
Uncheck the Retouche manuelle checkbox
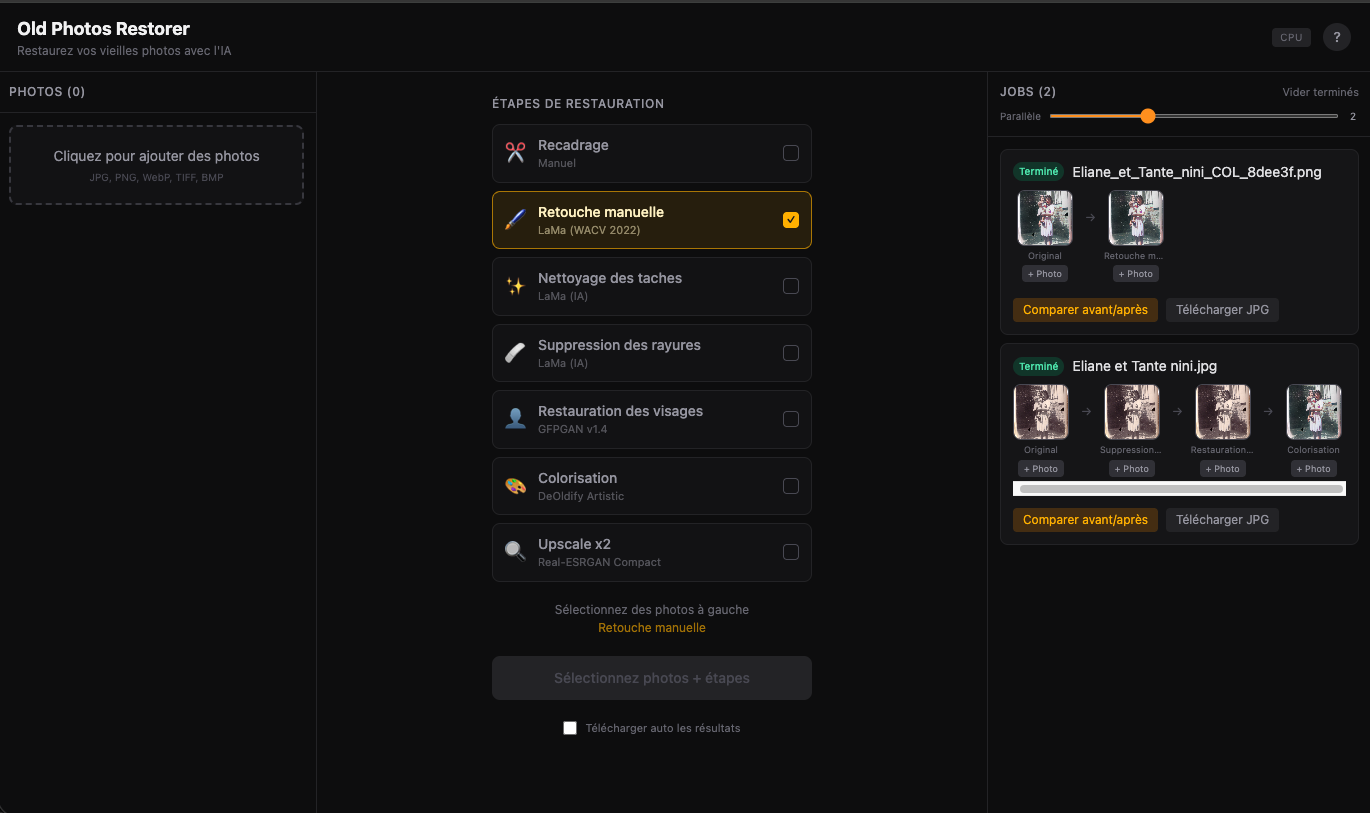coord(790,220)
